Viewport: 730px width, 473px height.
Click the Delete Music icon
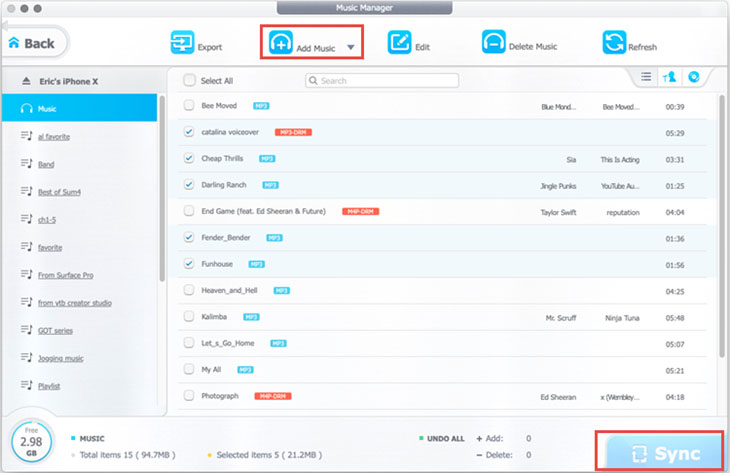493,42
